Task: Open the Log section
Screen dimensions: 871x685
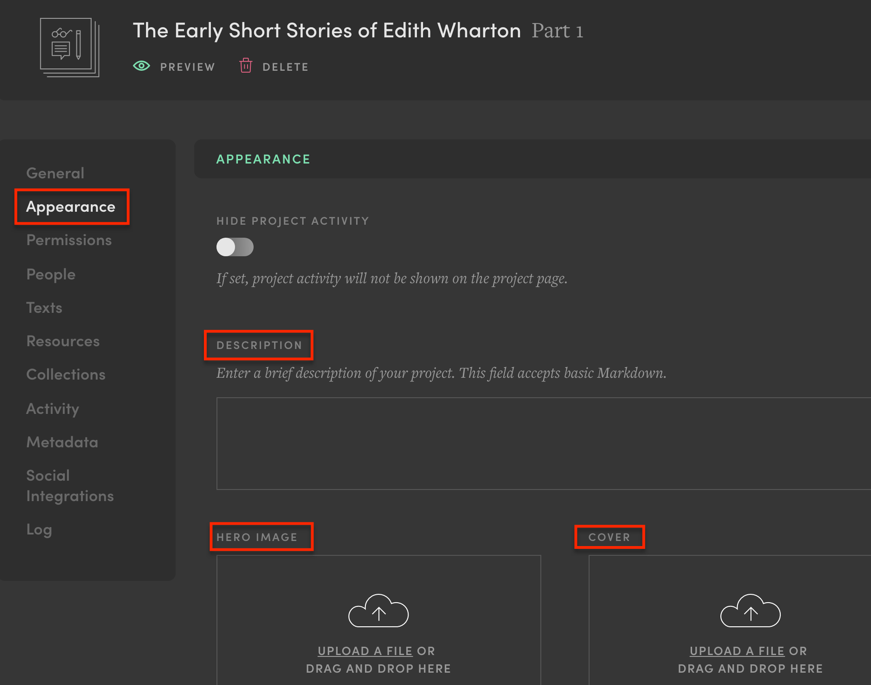Action: pos(39,529)
